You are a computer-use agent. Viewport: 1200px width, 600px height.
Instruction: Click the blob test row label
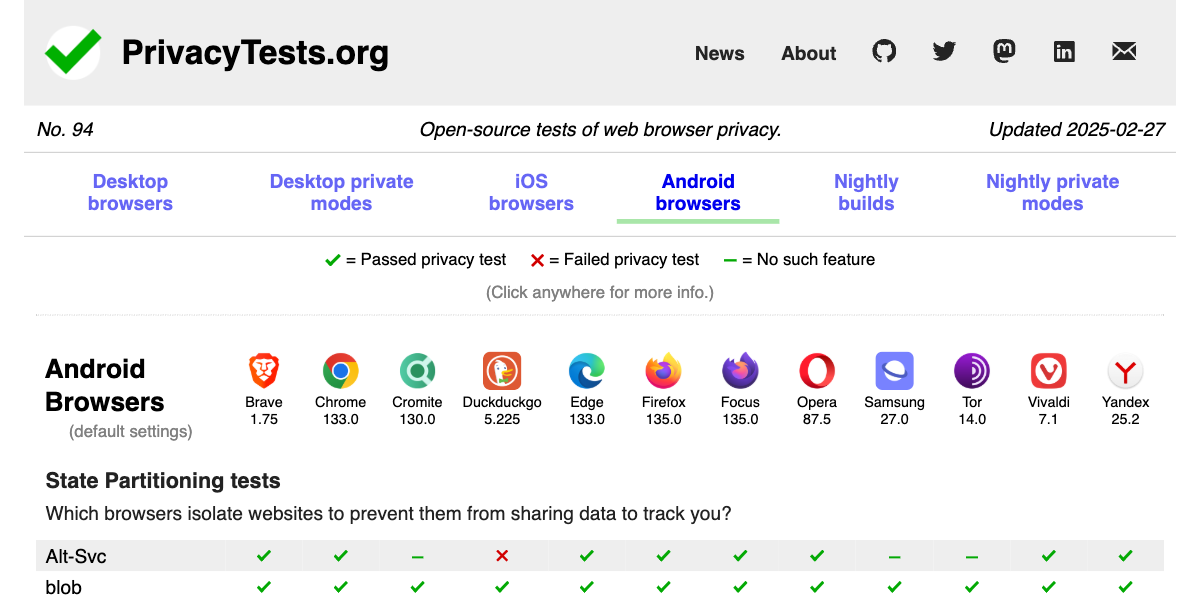pos(64,587)
